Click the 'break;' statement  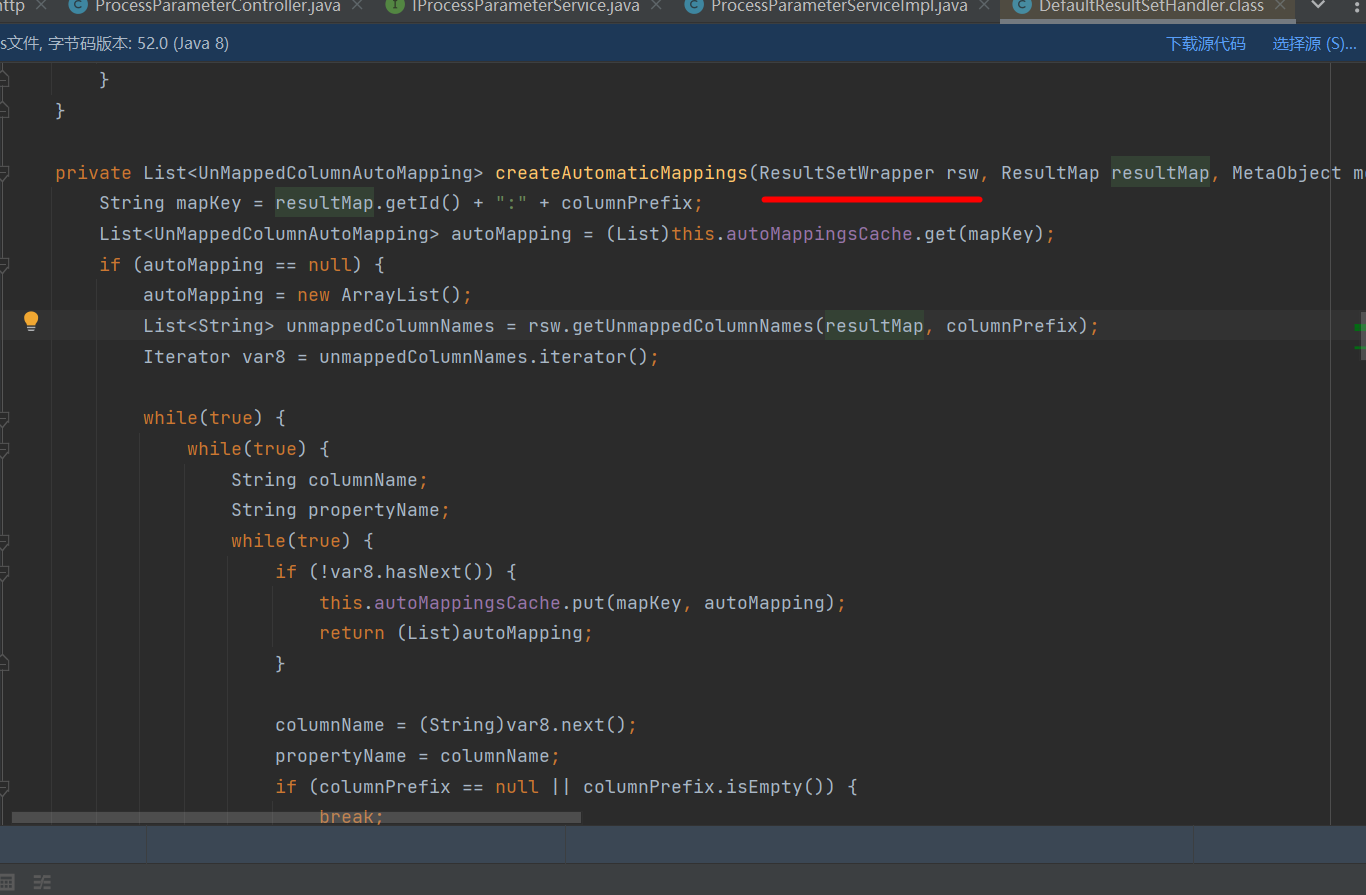(352, 817)
